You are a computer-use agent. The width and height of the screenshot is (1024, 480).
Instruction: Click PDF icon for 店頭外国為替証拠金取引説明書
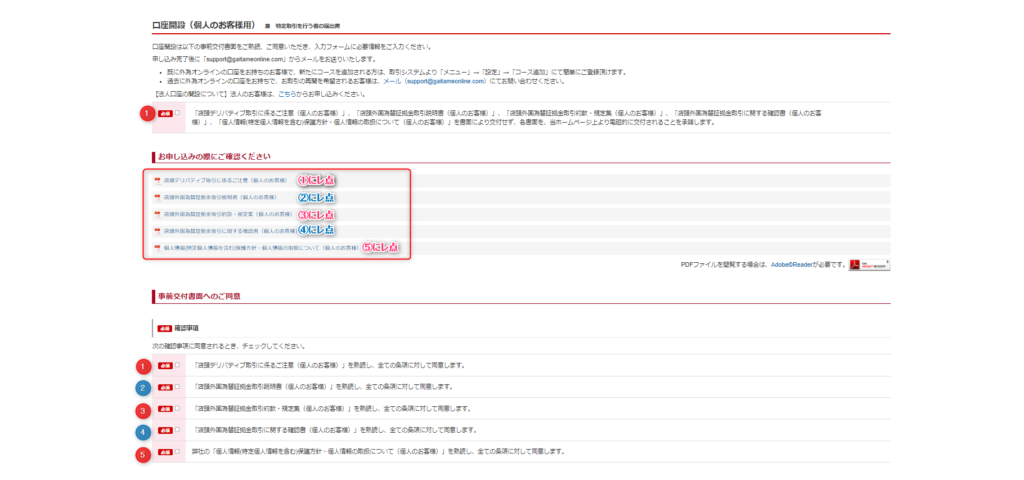(157, 198)
